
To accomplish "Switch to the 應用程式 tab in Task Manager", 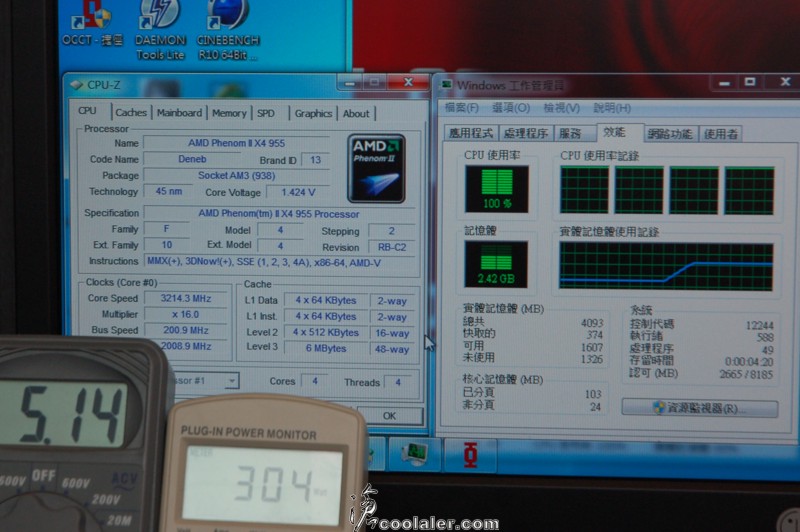I will (x=471, y=133).
